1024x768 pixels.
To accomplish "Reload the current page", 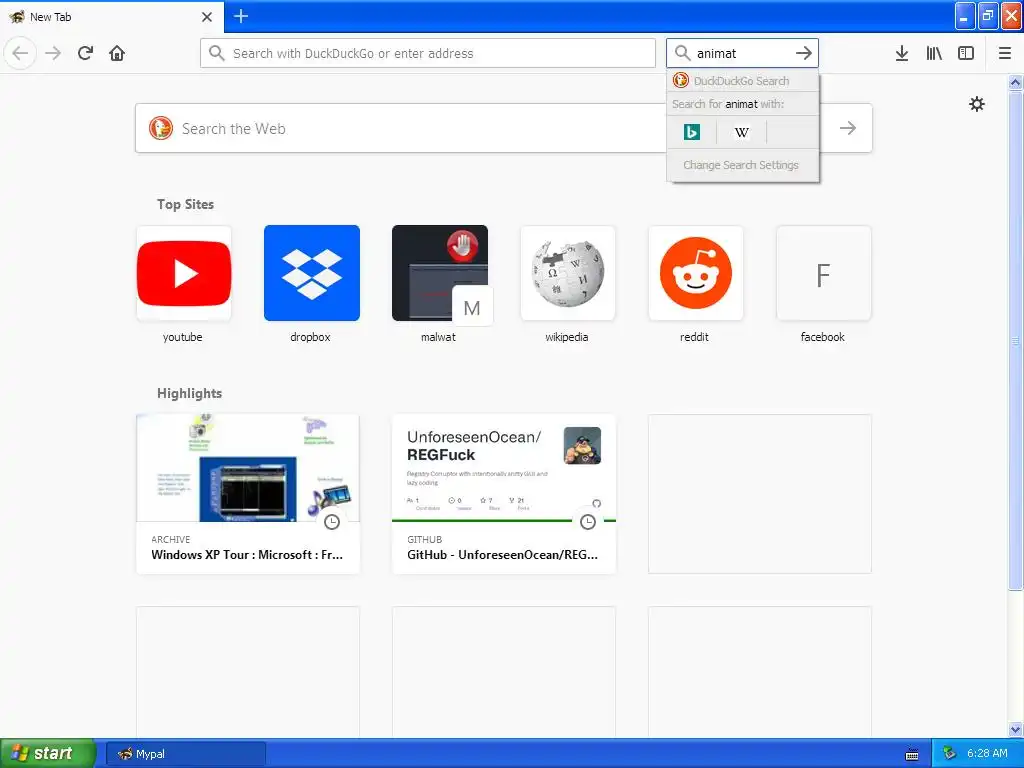I will pyautogui.click(x=85, y=53).
